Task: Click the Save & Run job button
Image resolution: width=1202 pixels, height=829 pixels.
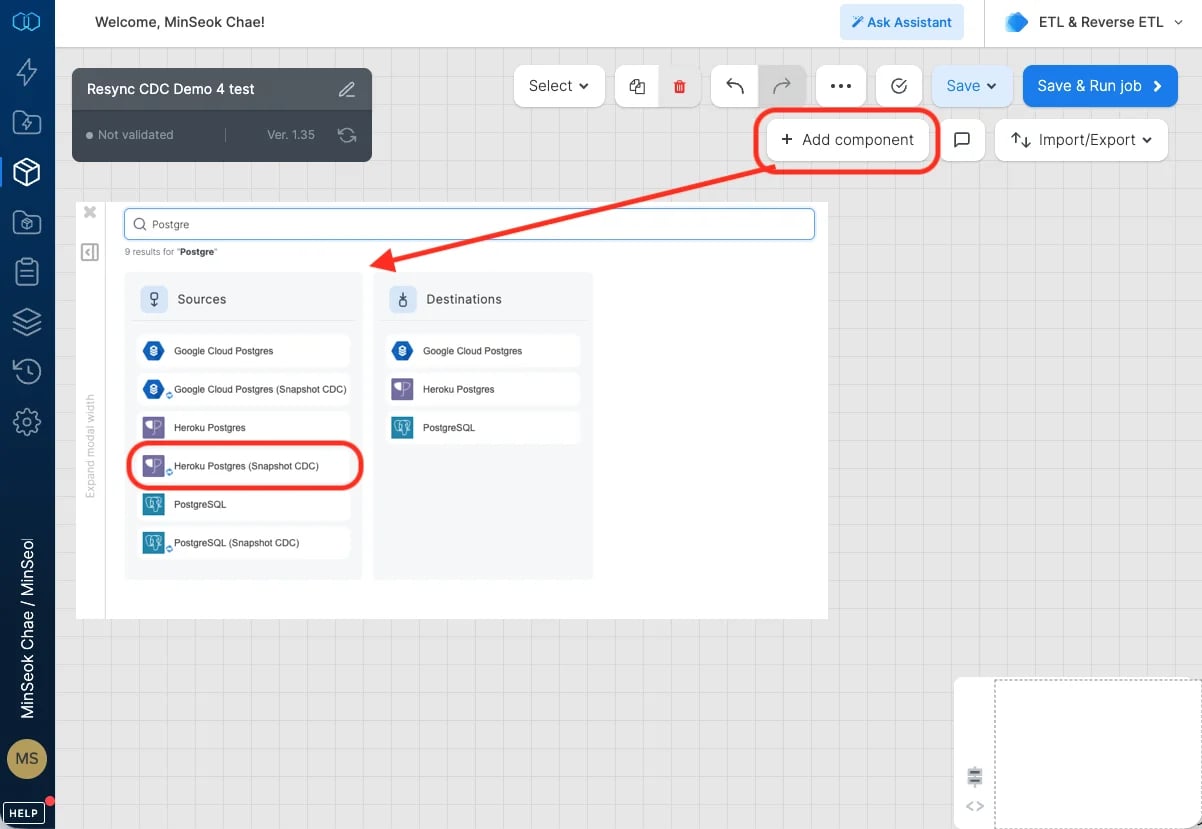Action: point(1100,86)
